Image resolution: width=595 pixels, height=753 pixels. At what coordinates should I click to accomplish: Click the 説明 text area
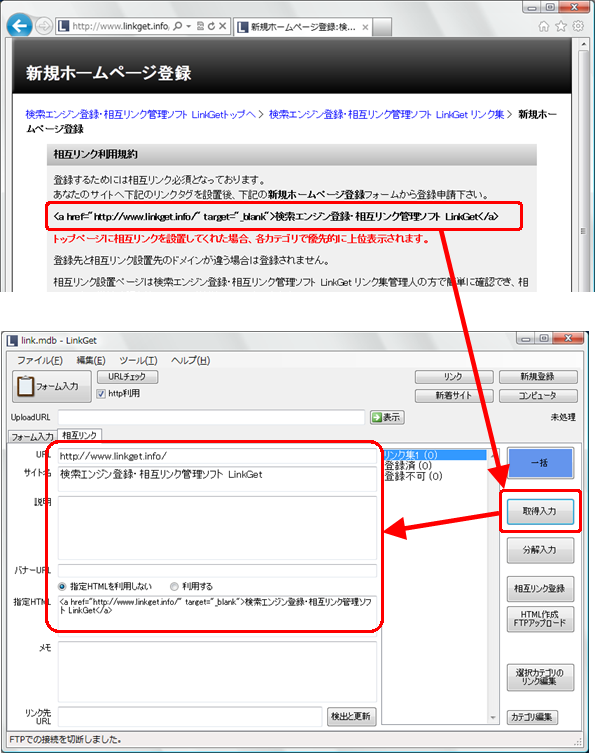click(x=217, y=528)
